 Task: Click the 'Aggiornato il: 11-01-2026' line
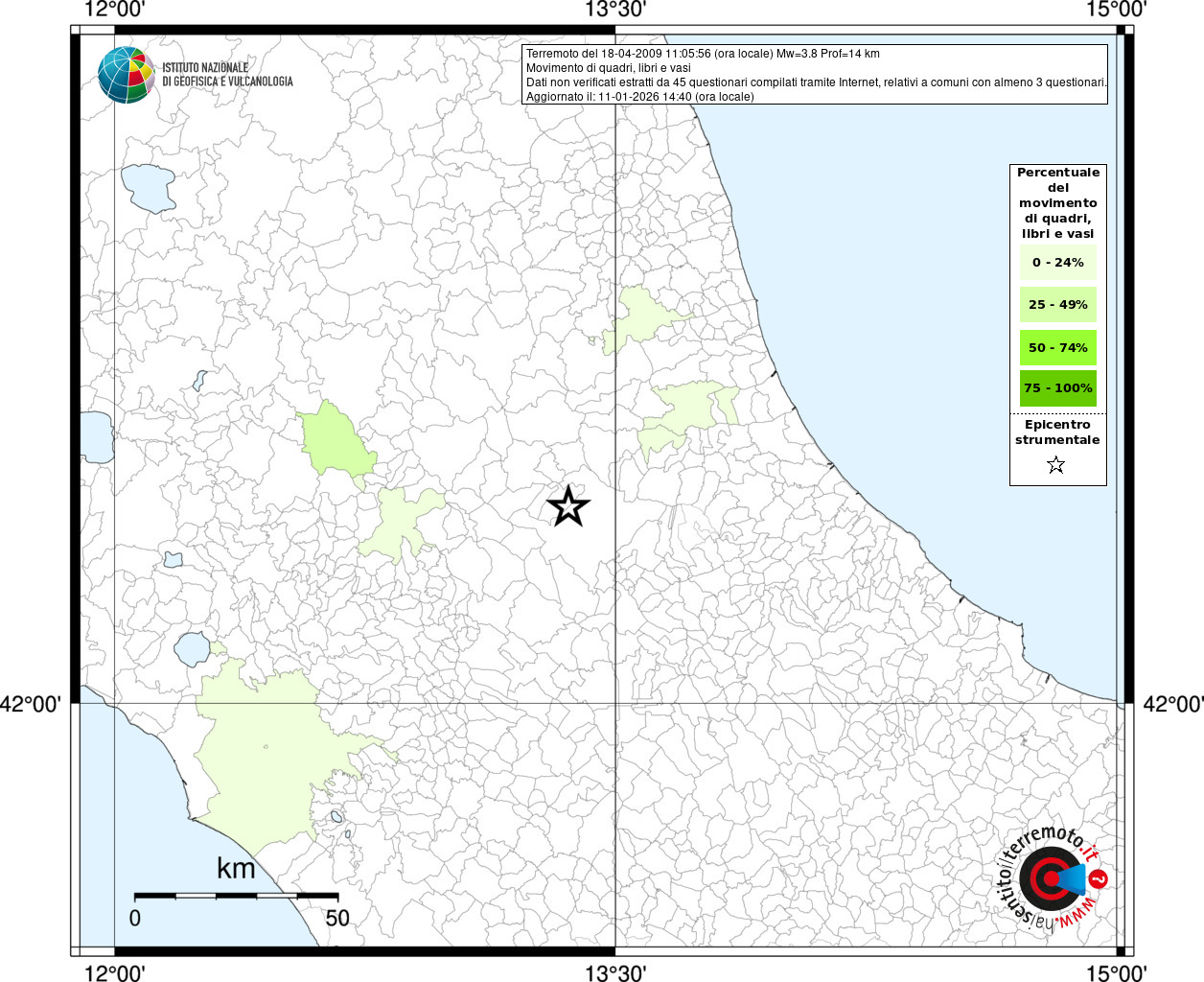639,97
